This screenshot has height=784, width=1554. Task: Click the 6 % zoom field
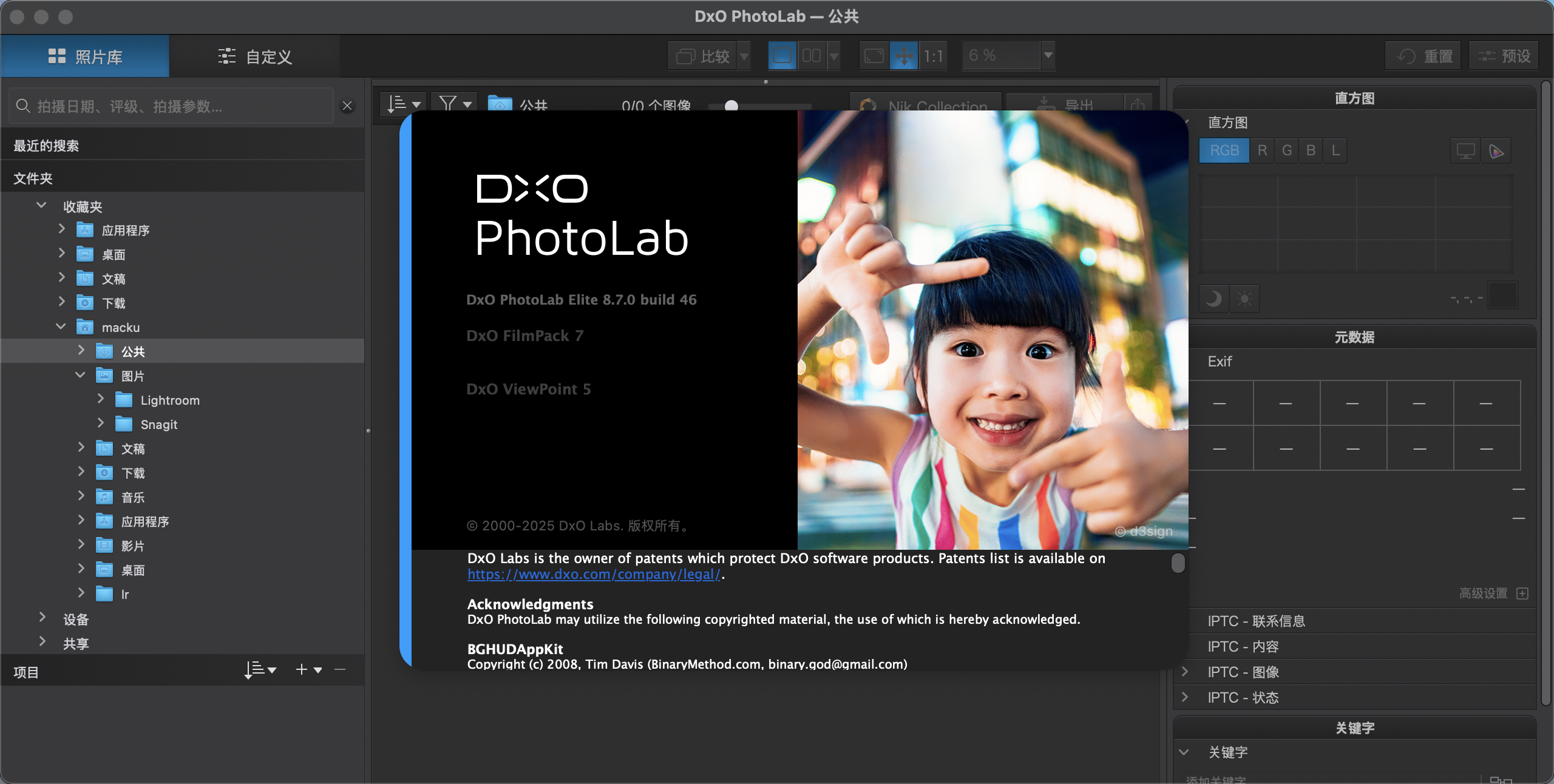(x=1002, y=56)
